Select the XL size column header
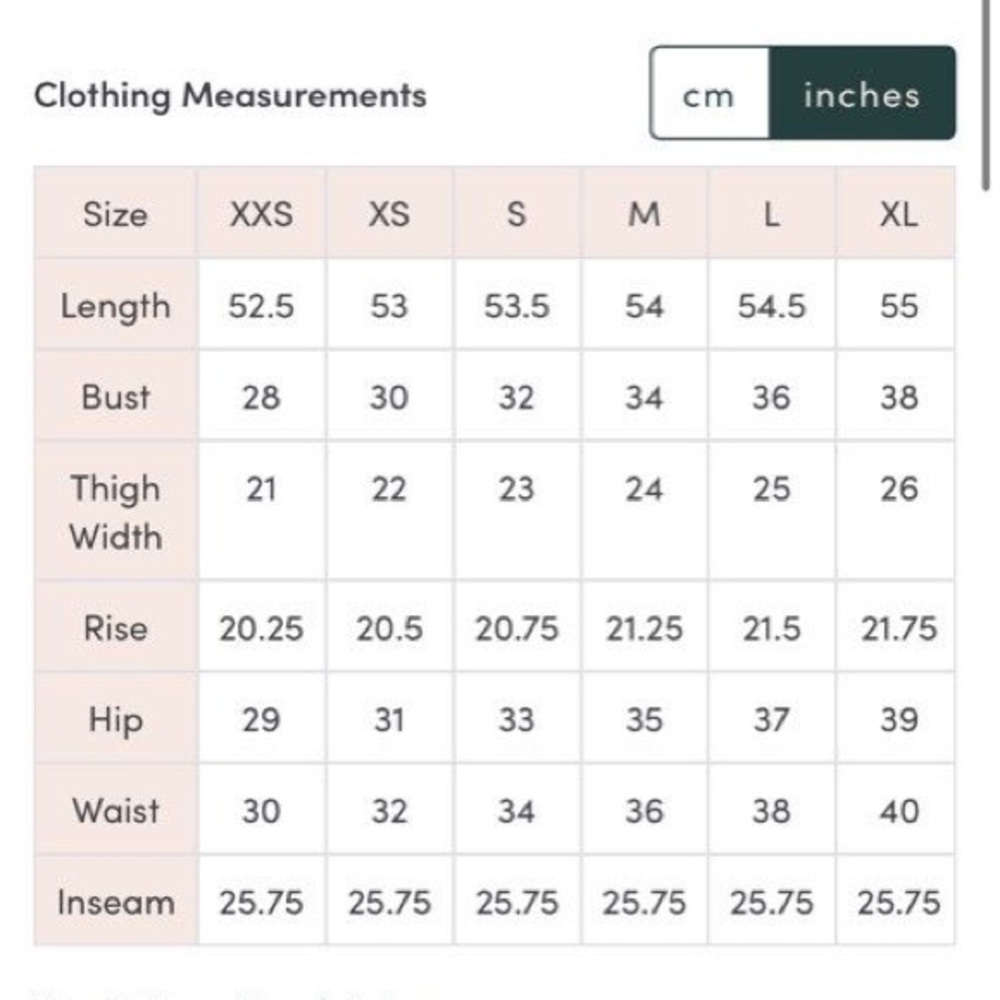Screen dimensions: 1000x1000 [898, 214]
